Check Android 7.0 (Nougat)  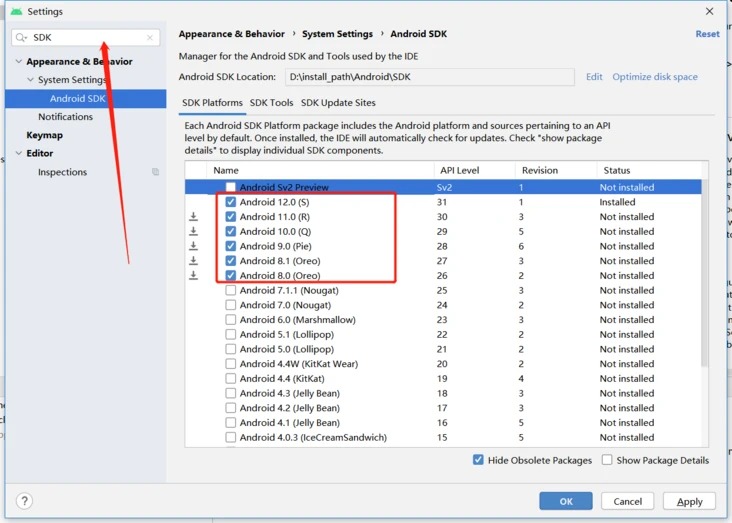point(231,305)
